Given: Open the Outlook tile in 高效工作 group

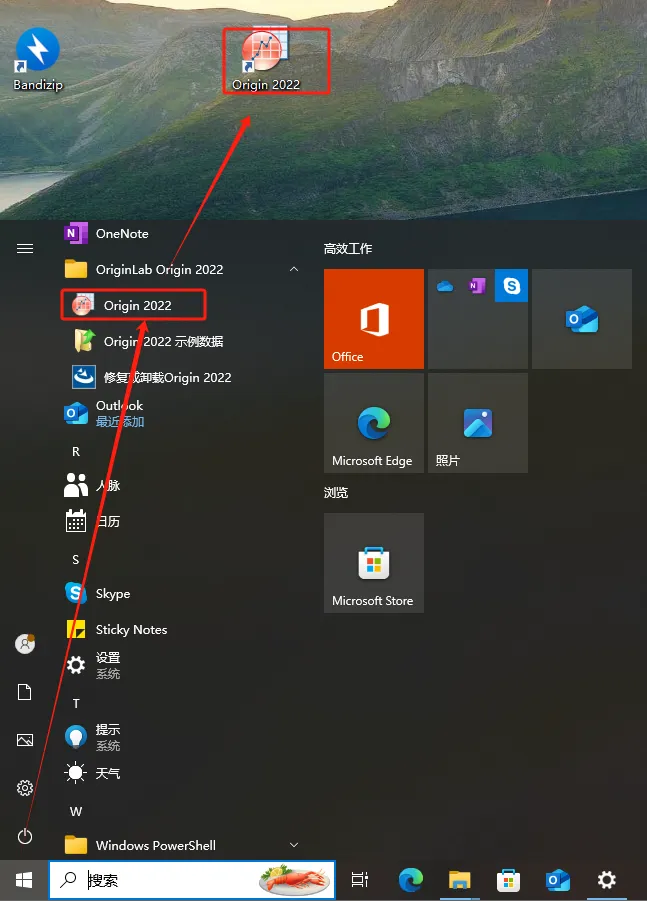Looking at the screenshot, I should pos(582,319).
